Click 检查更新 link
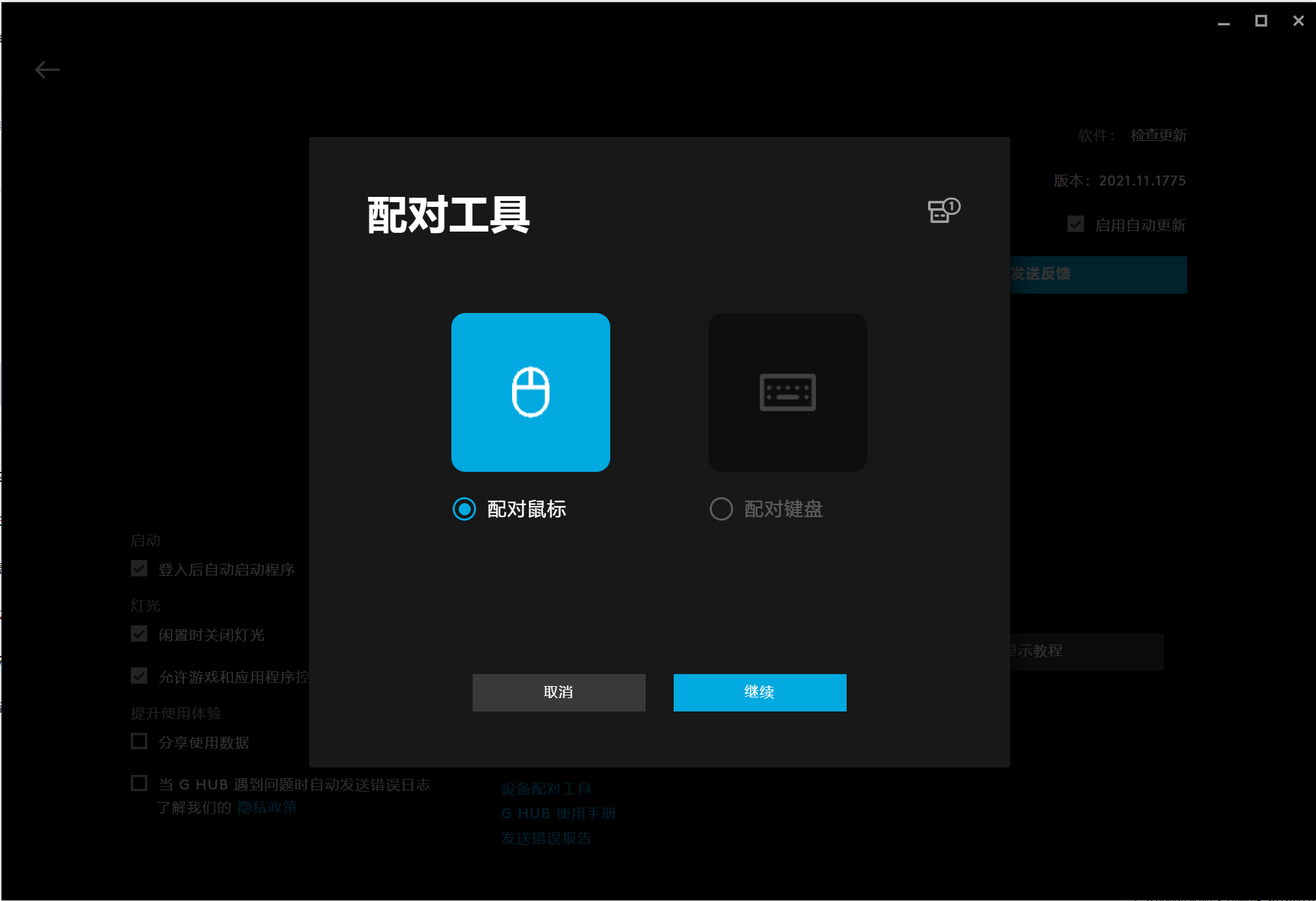The image size is (1316, 901). pyautogui.click(x=1158, y=135)
